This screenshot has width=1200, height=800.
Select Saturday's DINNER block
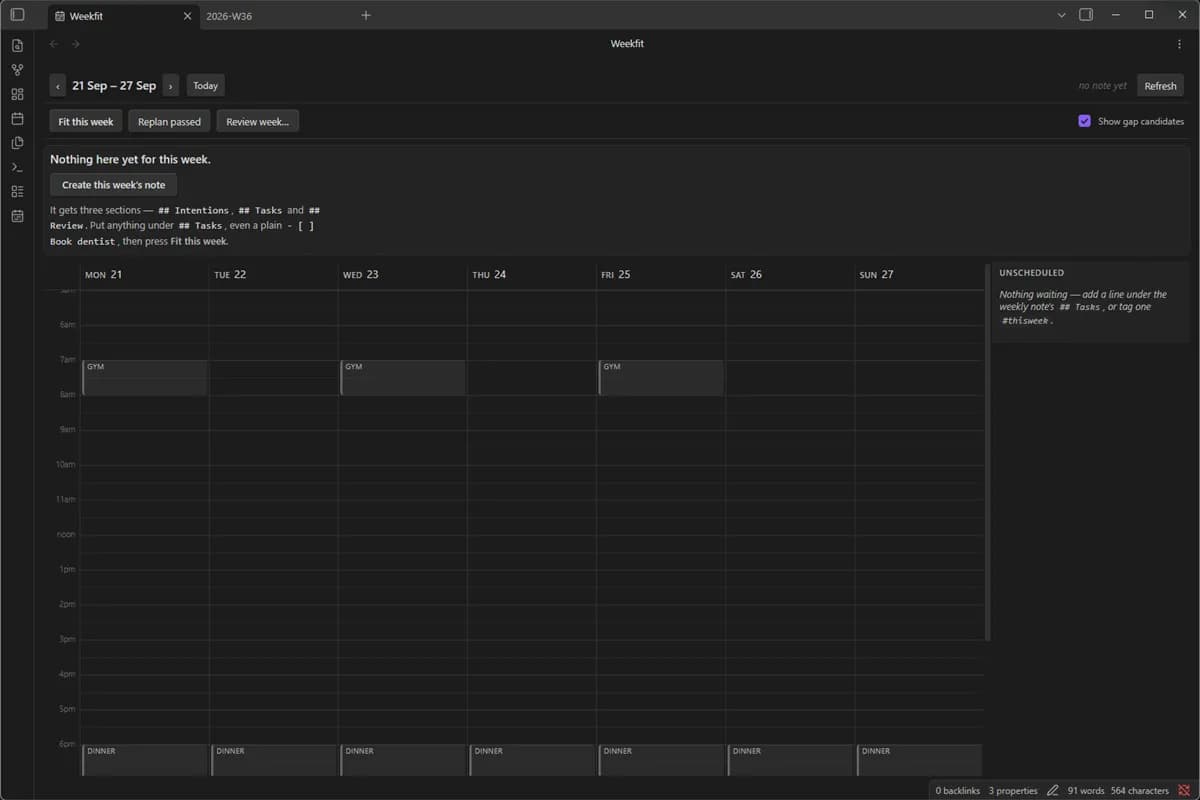(x=790, y=760)
